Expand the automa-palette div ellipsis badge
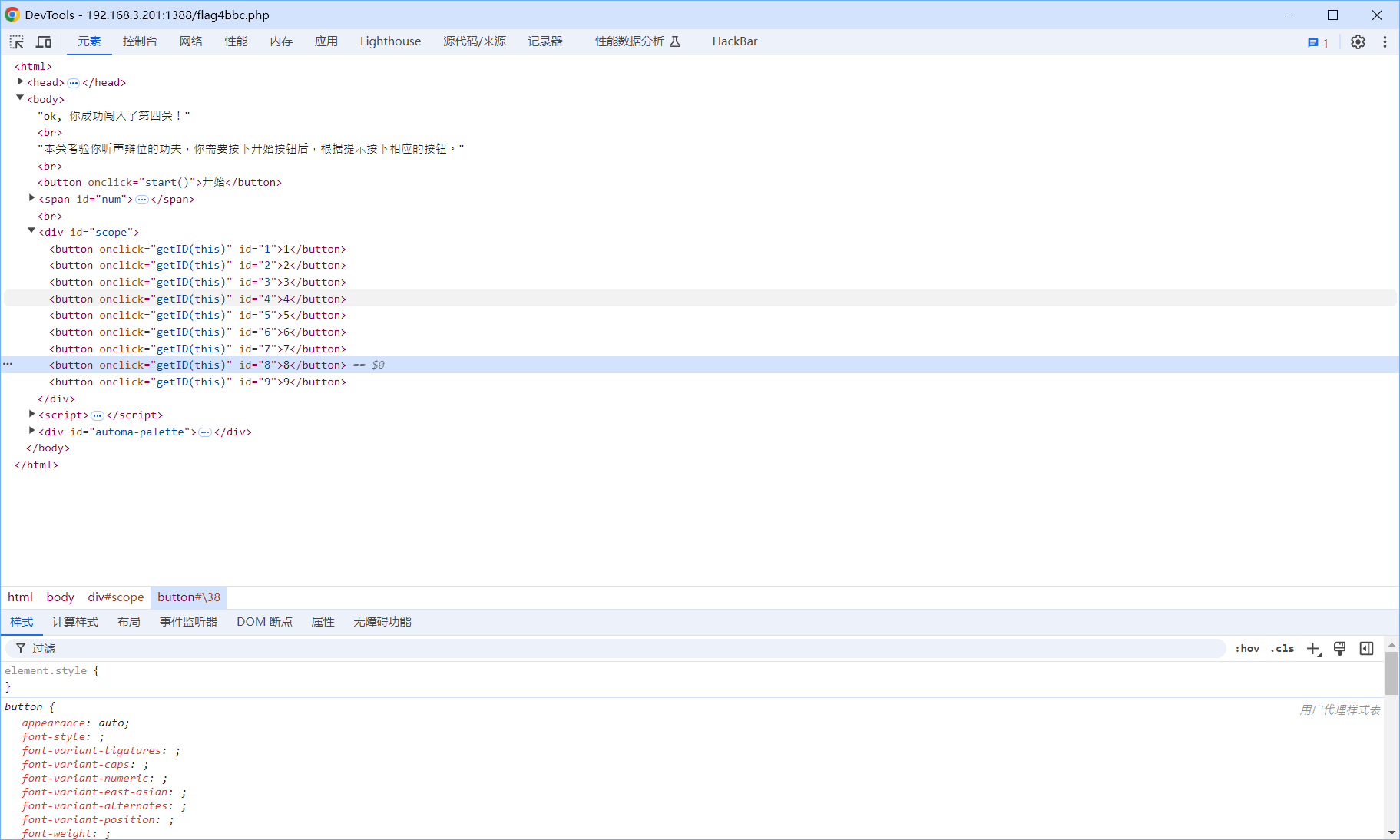The width and height of the screenshot is (1400, 840). tap(205, 432)
